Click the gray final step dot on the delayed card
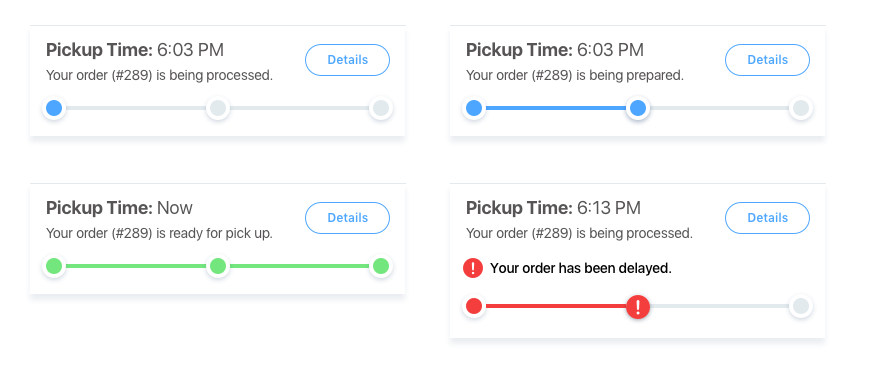881x375 pixels. click(801, 306)
